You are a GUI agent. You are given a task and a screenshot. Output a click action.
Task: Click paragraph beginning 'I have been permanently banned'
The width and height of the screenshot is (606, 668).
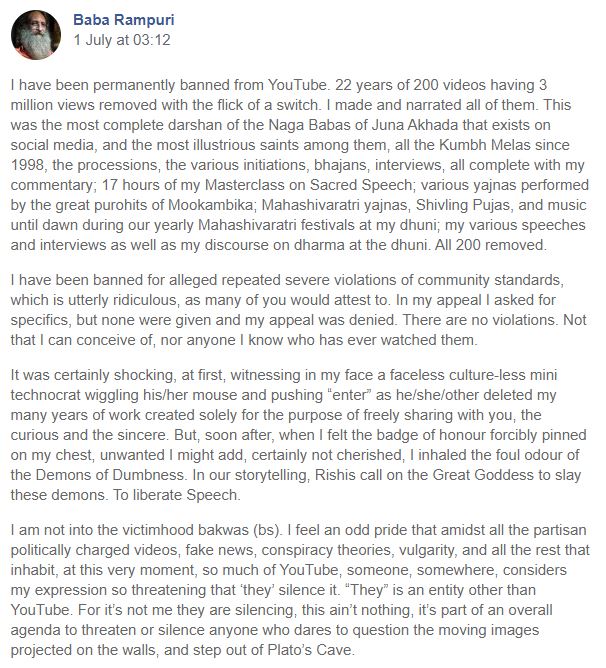point(300,165)
